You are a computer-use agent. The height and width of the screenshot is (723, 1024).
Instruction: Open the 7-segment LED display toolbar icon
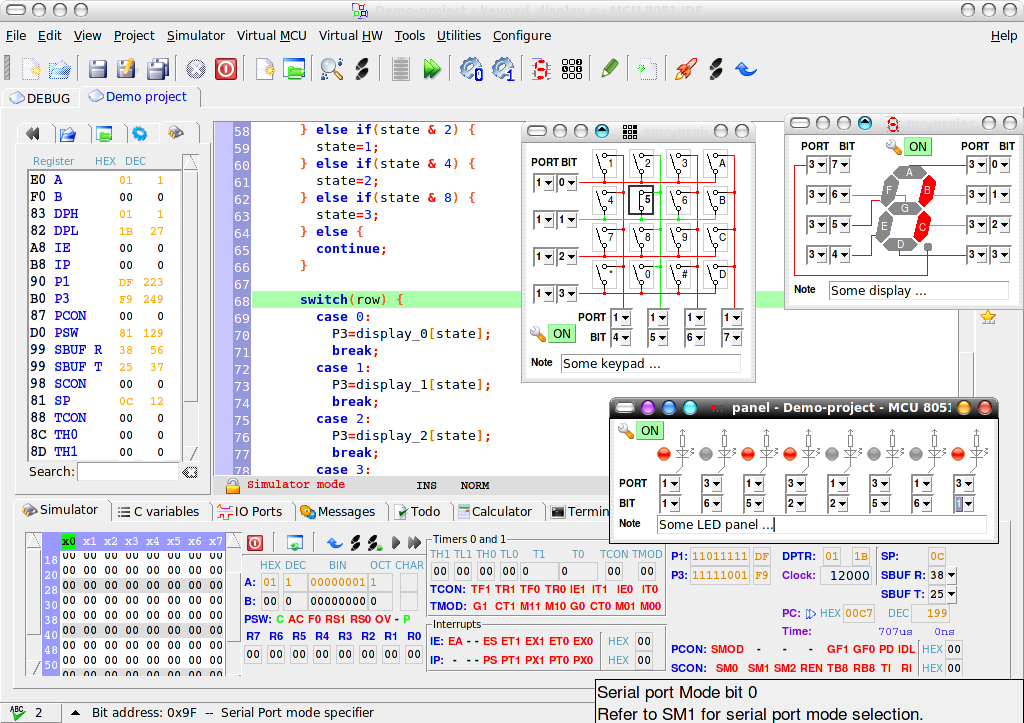[541, 69]
